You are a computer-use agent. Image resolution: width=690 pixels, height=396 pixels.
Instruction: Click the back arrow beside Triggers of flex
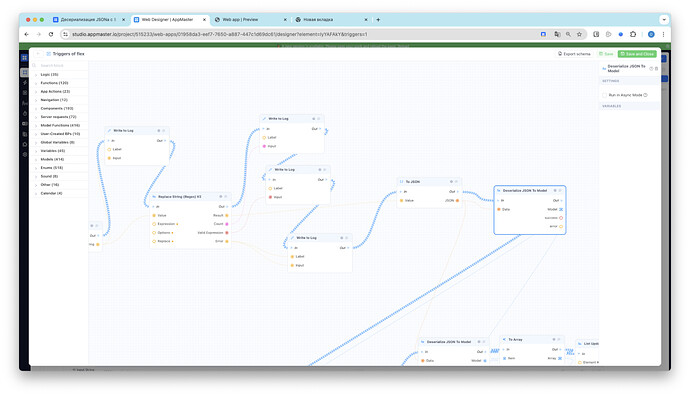point(38,54)
